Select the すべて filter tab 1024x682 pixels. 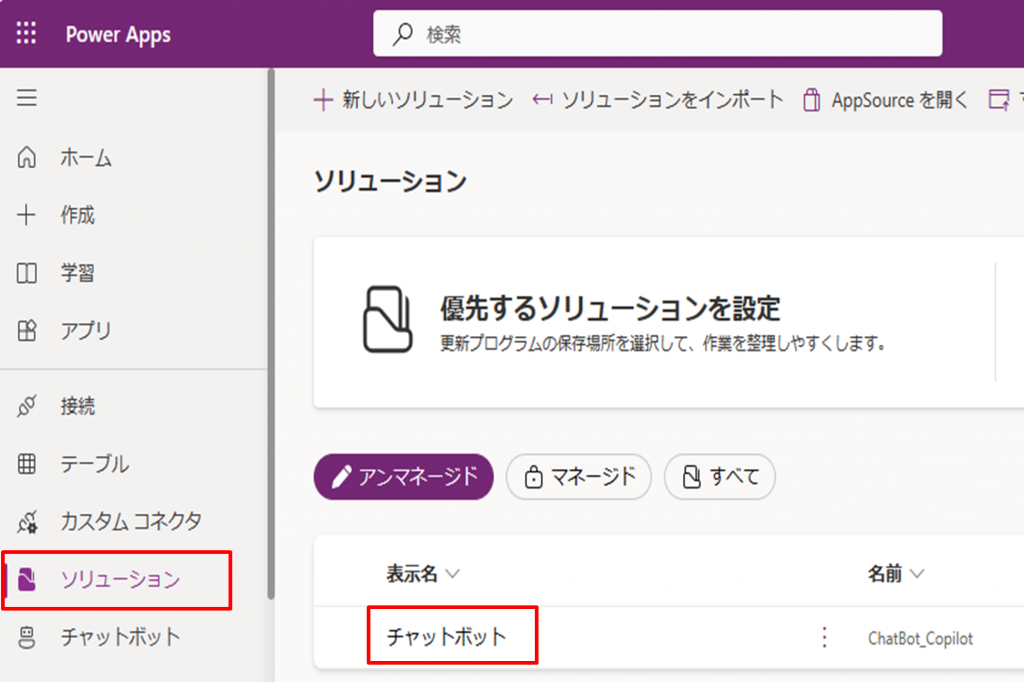coord(720,477)
